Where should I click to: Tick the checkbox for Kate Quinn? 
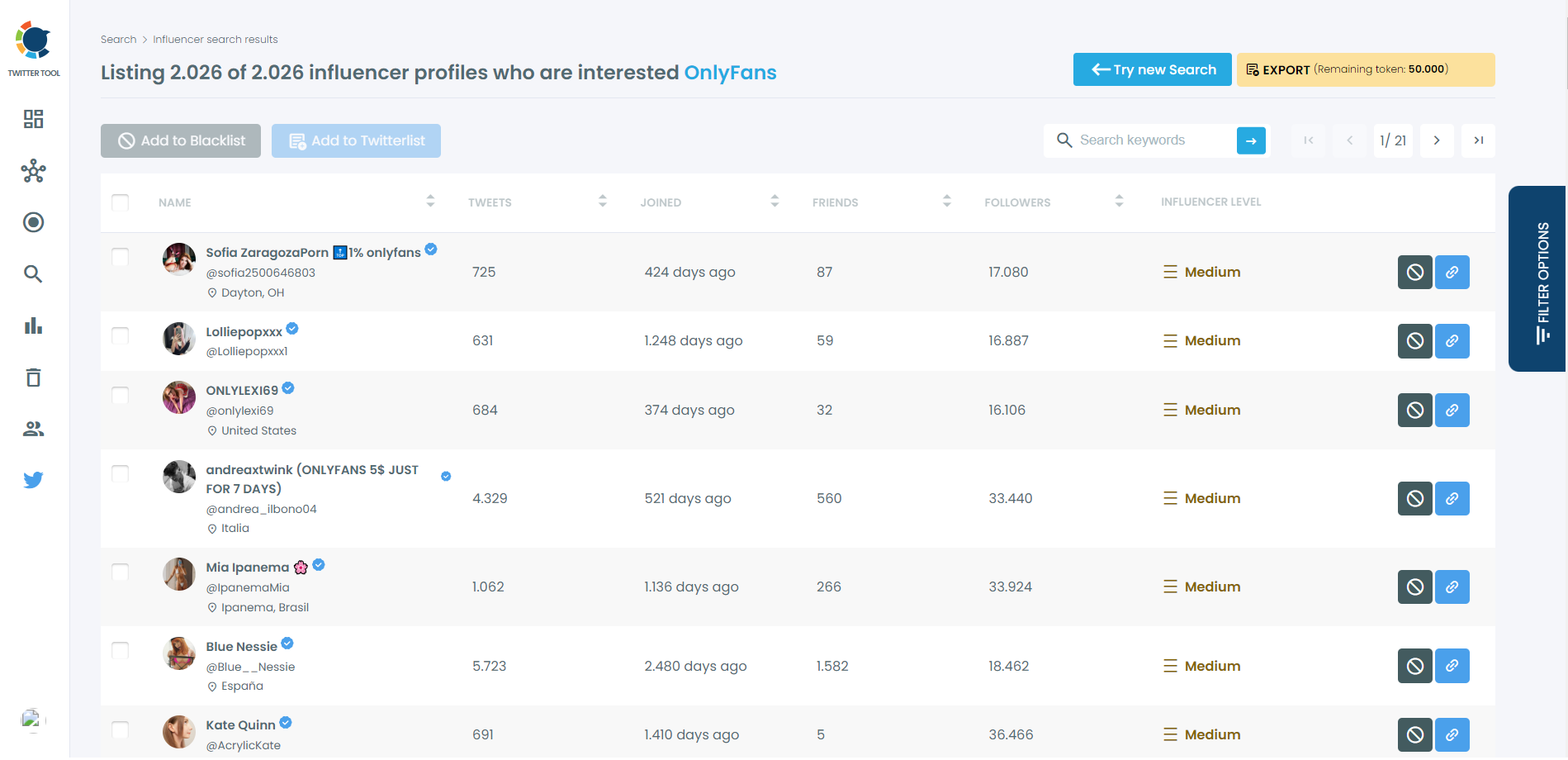pyautogui.click(x=121, y=729)
